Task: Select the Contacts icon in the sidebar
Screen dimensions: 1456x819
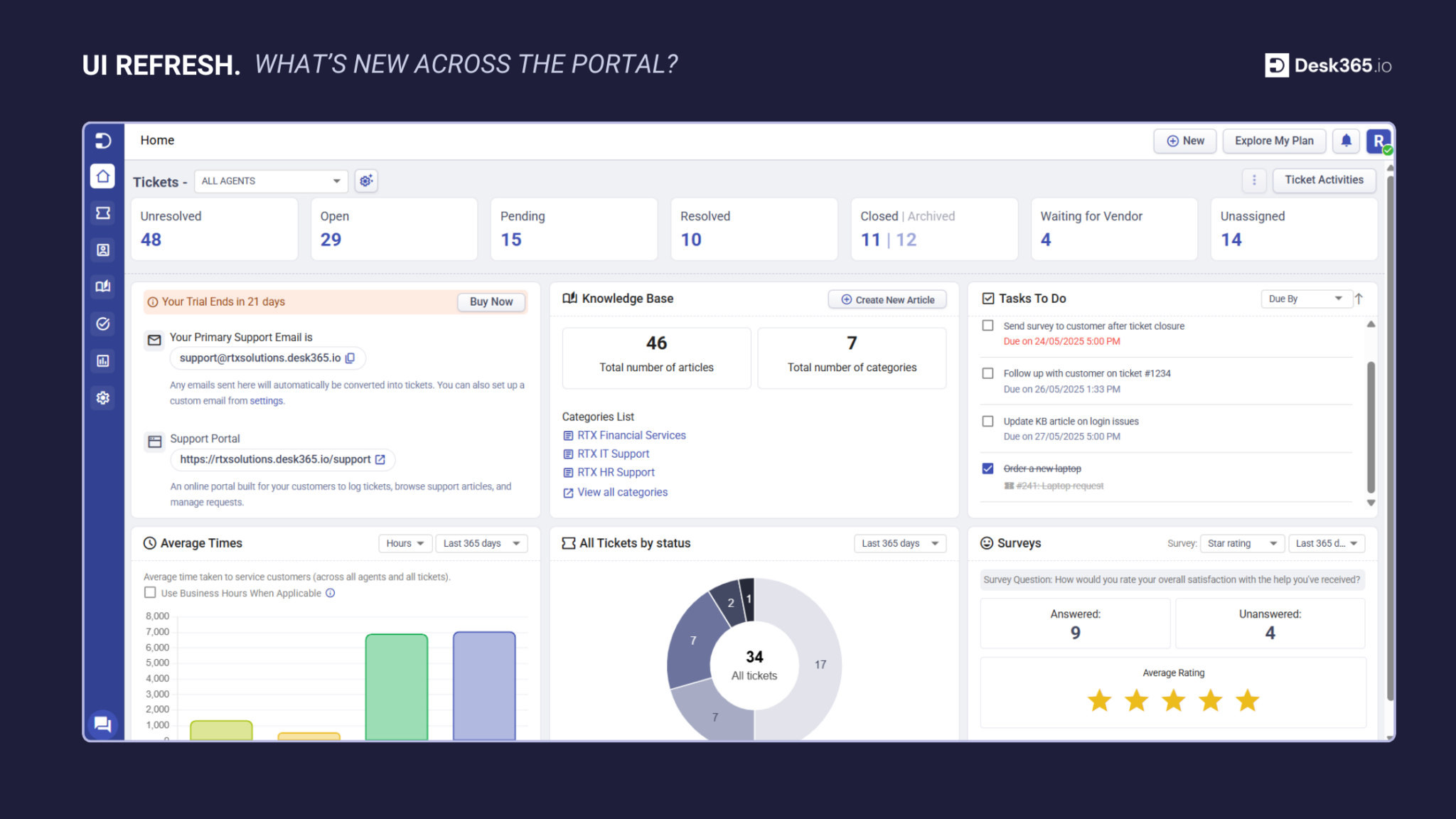Action: [103, 250]
